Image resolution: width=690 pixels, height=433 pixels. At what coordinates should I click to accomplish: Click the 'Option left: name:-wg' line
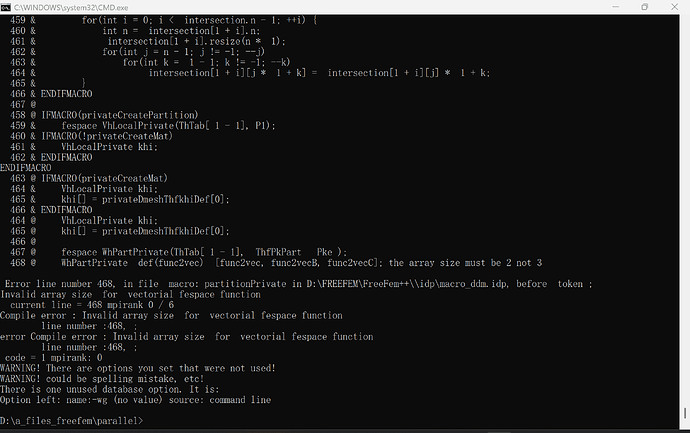click(136, 400)
